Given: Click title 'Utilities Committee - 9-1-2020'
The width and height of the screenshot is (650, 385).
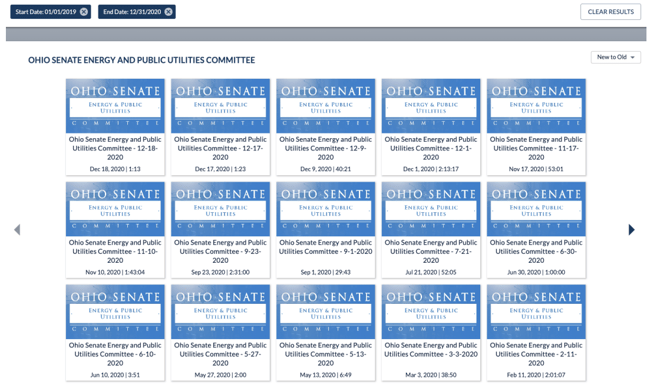Looking at the screenshot, I should (326, 252).
